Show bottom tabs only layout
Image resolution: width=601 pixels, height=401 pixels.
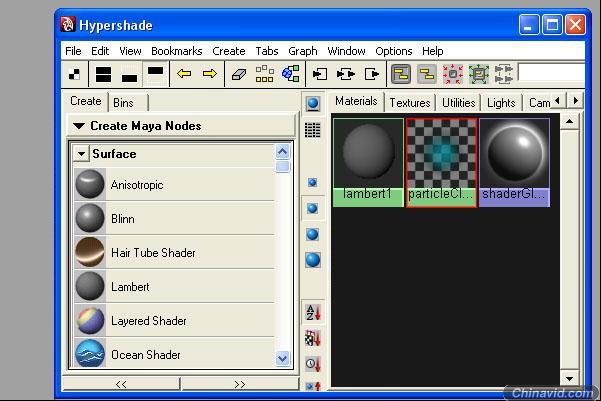129,74
